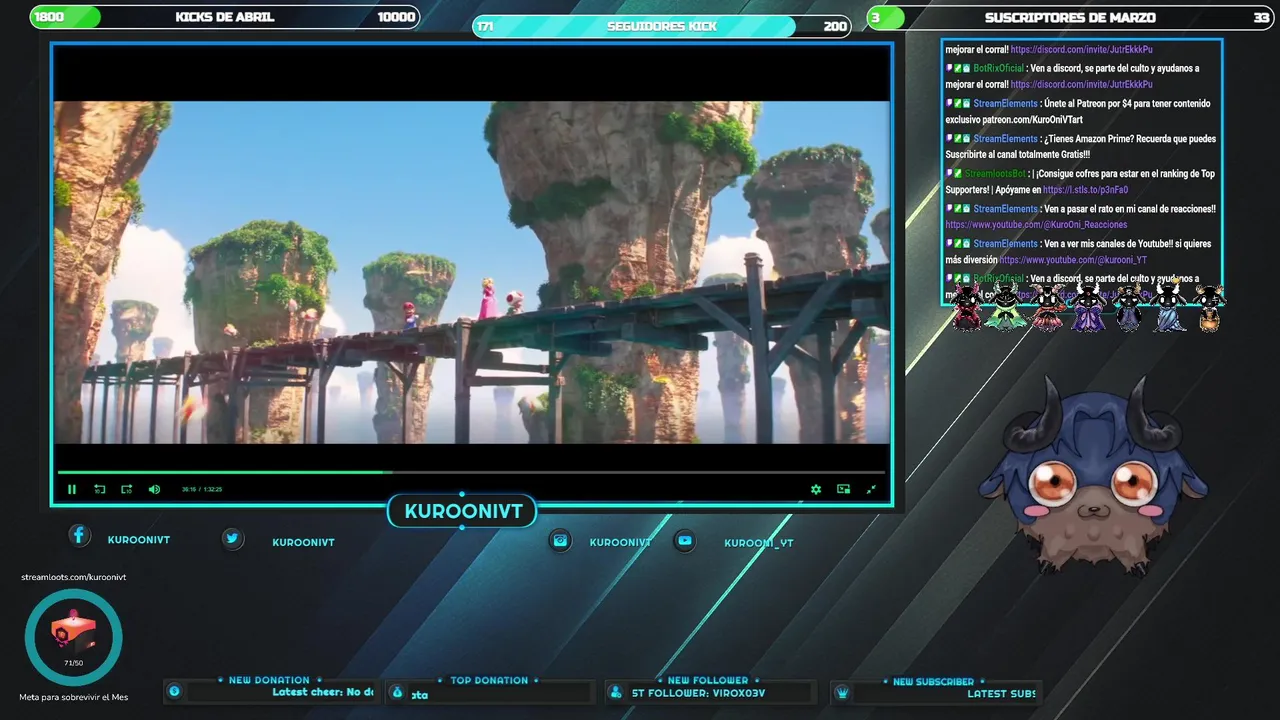
Task: Click the 'LATEST SUBS' ticker text
Action: [x=1001, y=693]
